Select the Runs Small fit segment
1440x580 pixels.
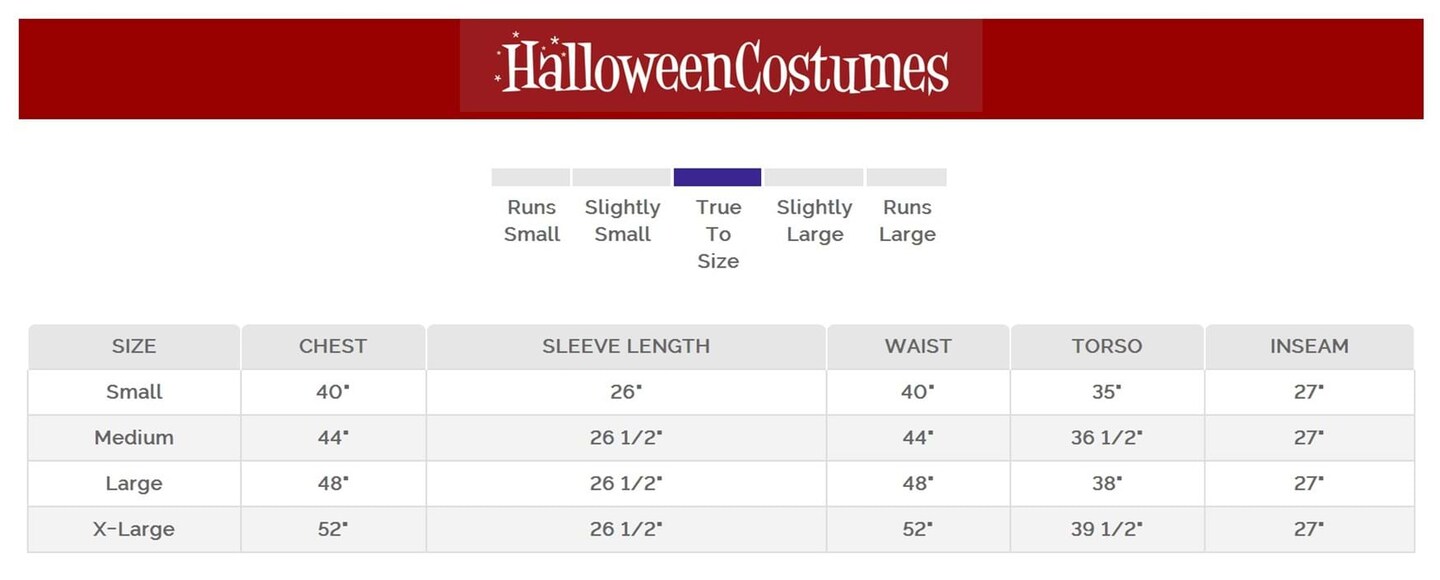pyautogui.click(x=531, y=177)
